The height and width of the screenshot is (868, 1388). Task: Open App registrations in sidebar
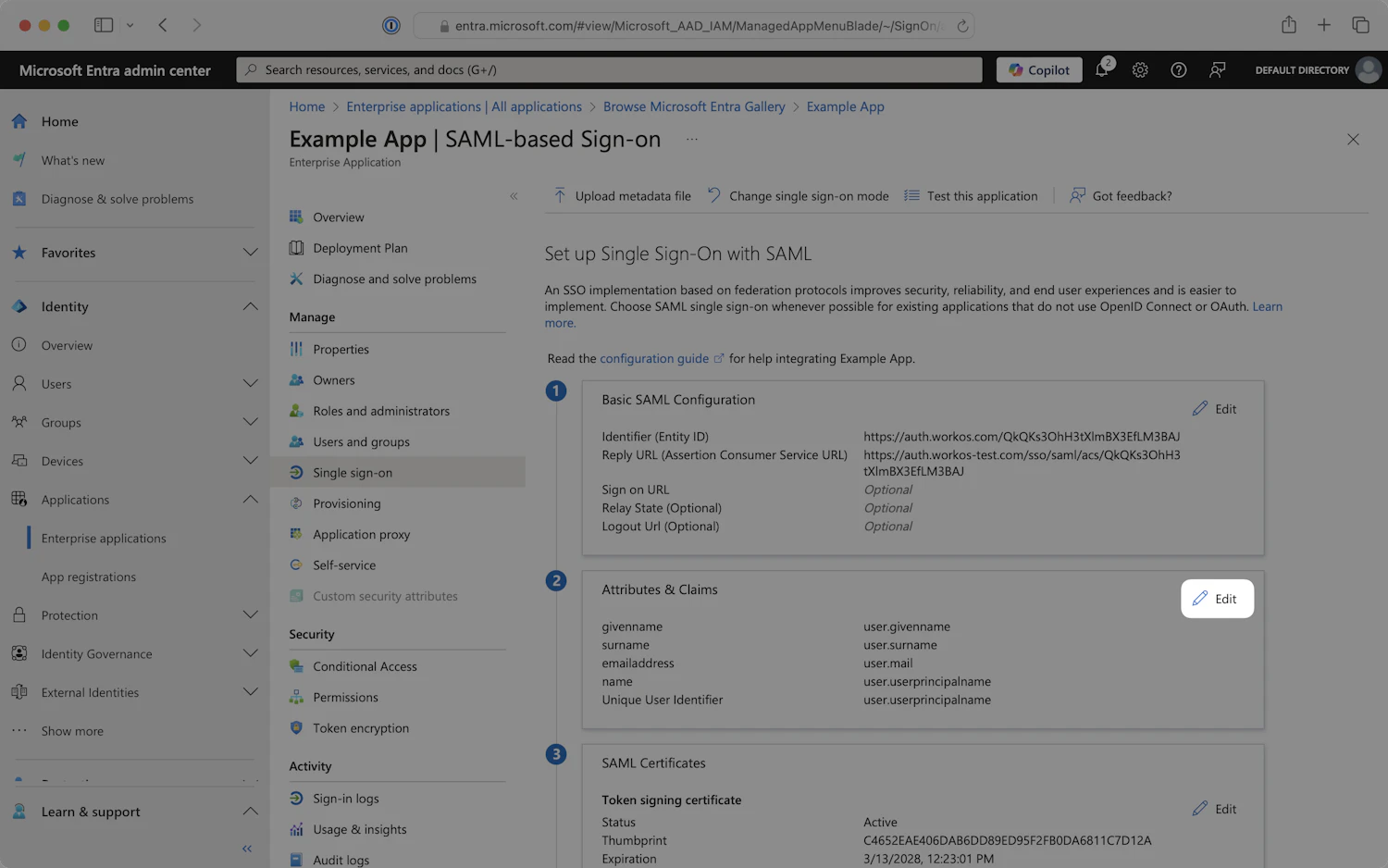pos(89,577)
